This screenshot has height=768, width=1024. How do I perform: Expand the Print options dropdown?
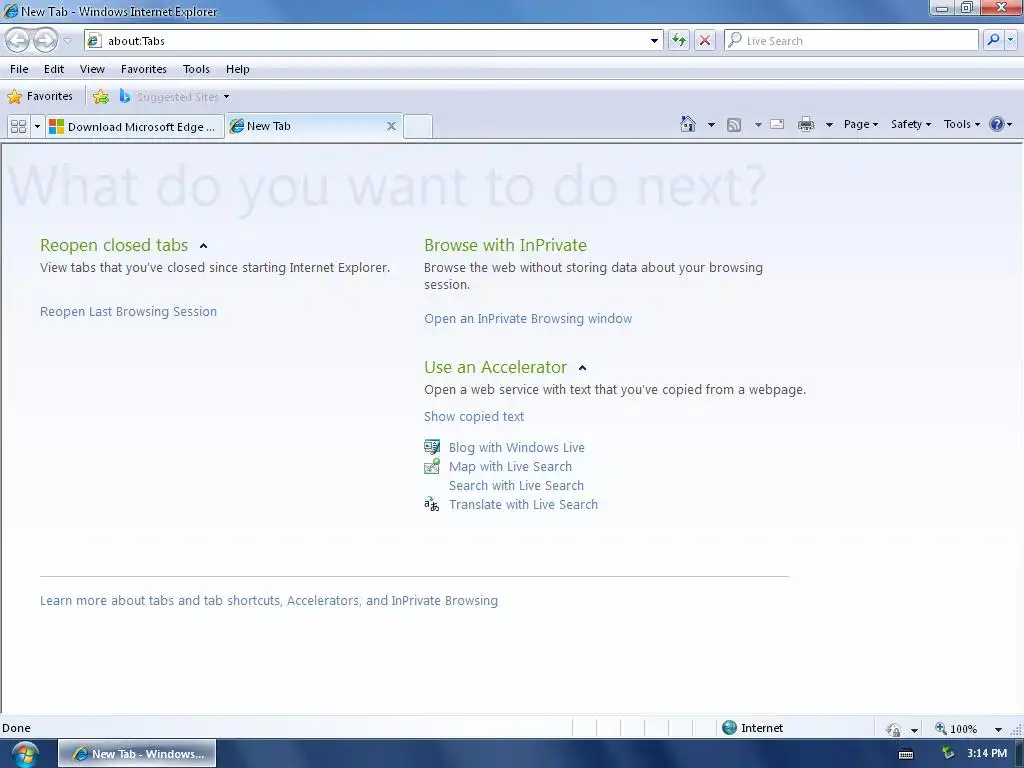pos(829,125)
